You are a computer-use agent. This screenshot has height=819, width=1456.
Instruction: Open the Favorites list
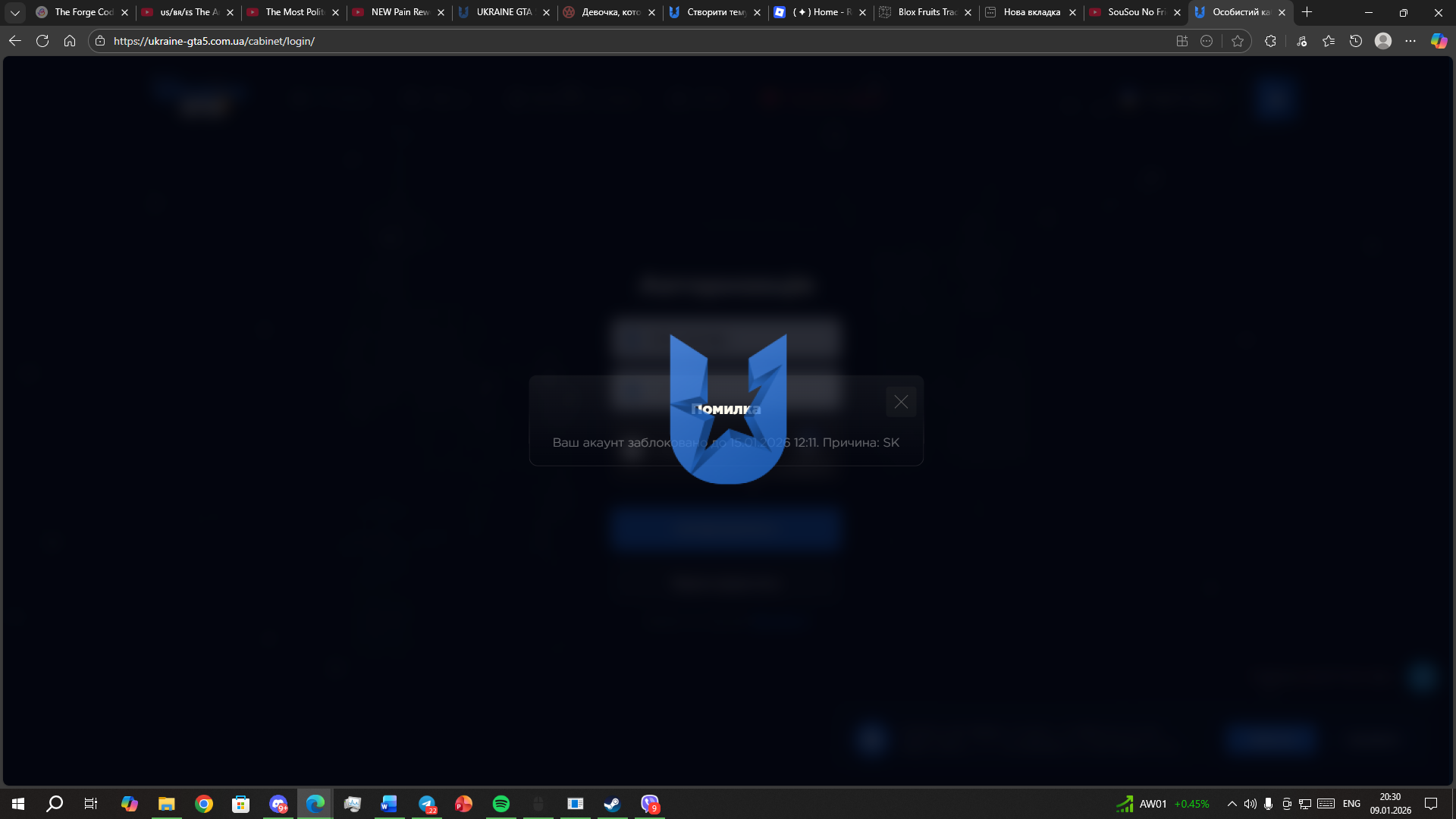tap(1329, 41)
